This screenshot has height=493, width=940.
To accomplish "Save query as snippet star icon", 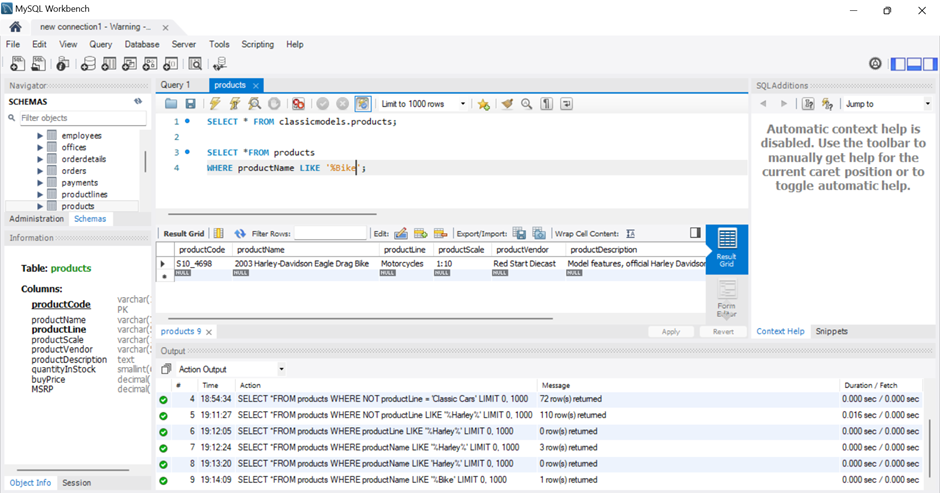I will coord(483,104).
